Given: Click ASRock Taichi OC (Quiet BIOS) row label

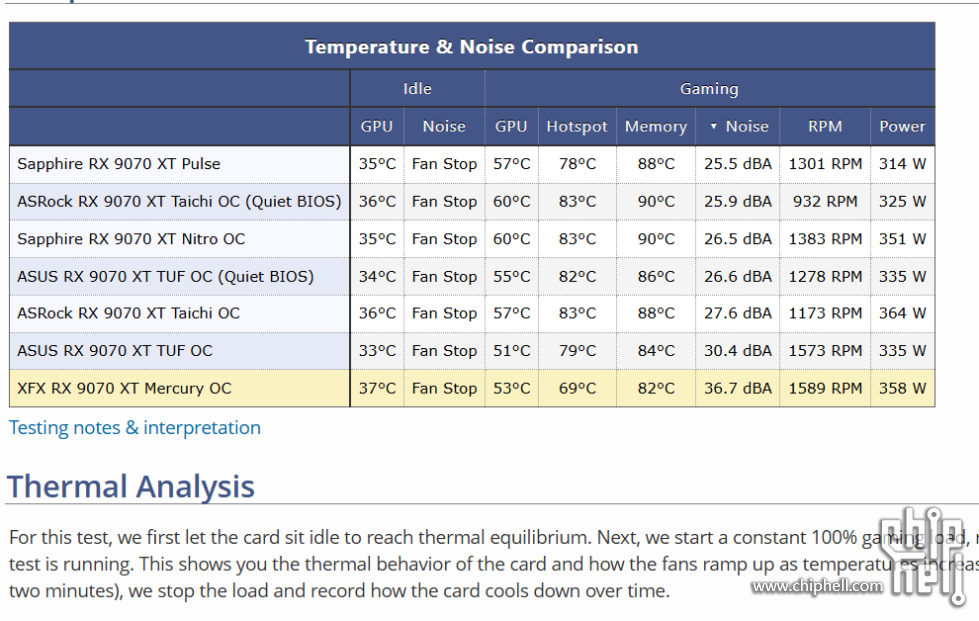Looking at the screenshot, I should [x=179, y=202].
